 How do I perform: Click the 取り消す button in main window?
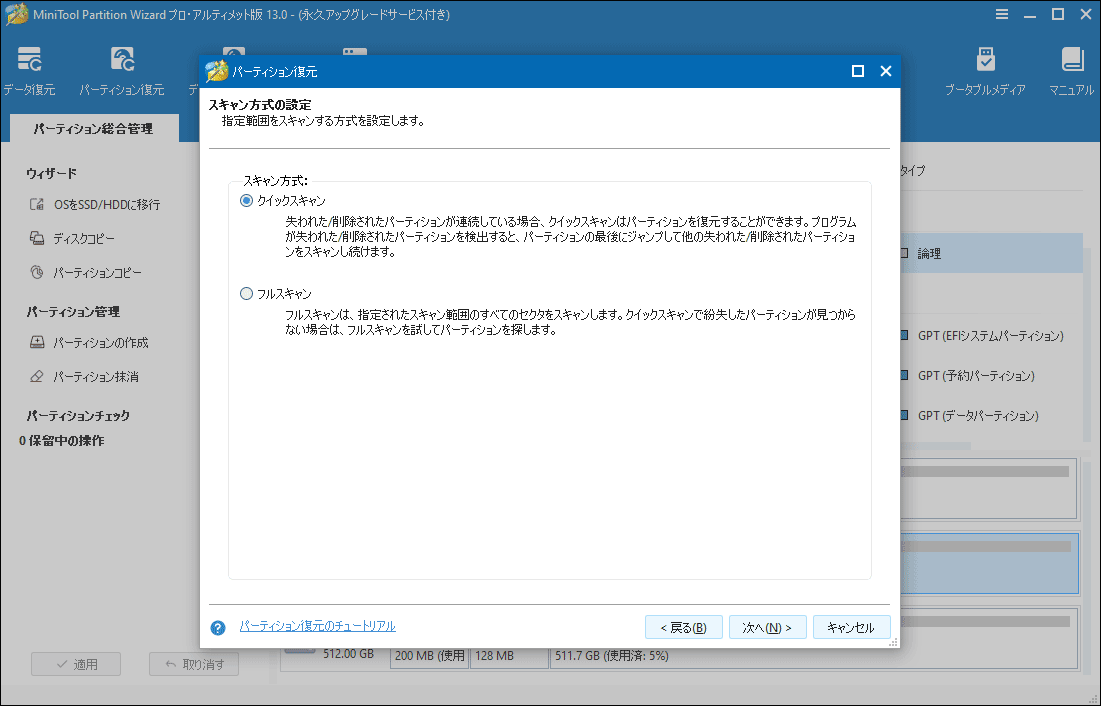click(x=194, y=664)
